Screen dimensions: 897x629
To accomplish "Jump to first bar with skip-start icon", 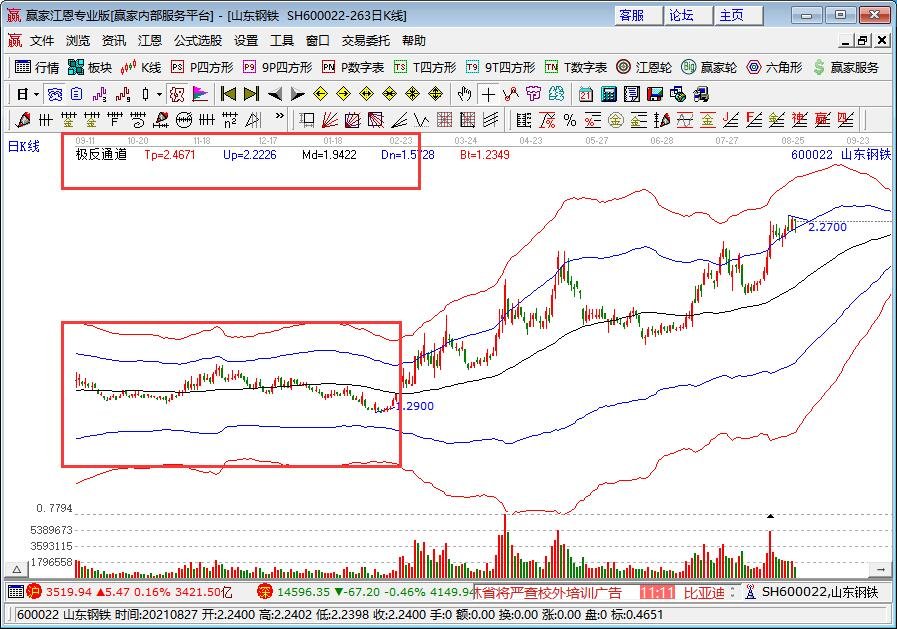I will (228, 94).
